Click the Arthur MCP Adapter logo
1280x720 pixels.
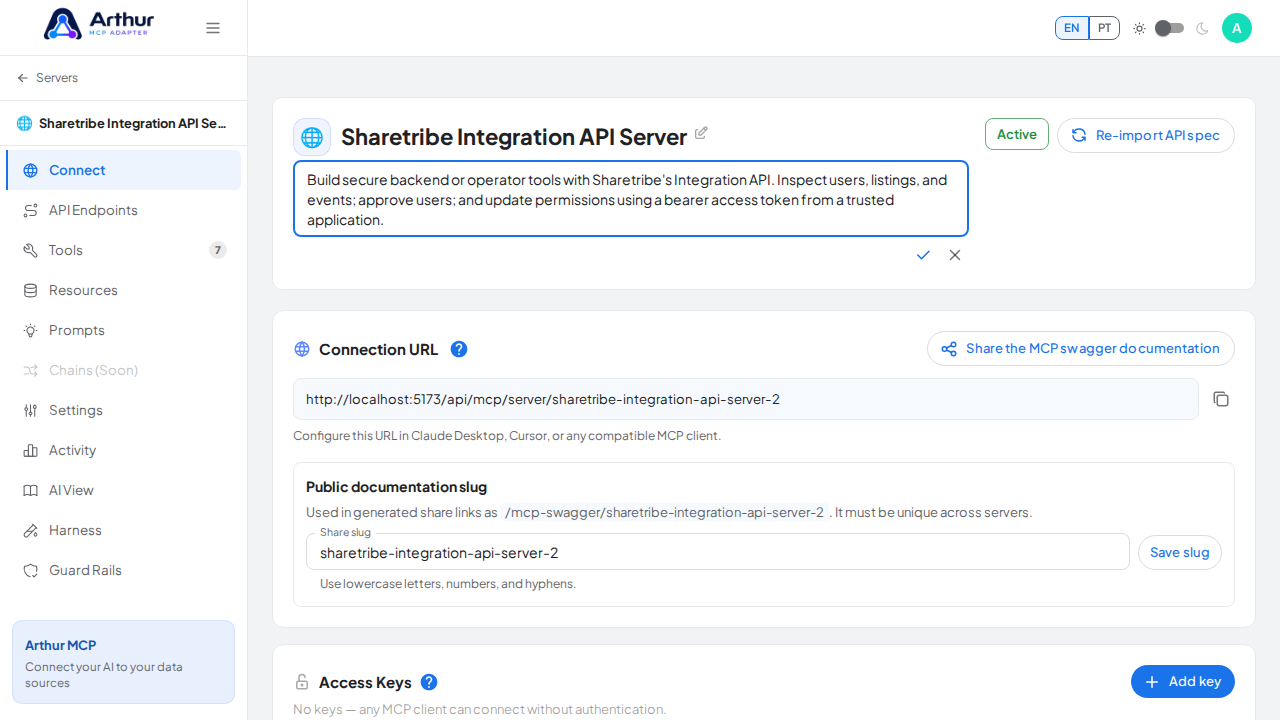tap(97, 24)
